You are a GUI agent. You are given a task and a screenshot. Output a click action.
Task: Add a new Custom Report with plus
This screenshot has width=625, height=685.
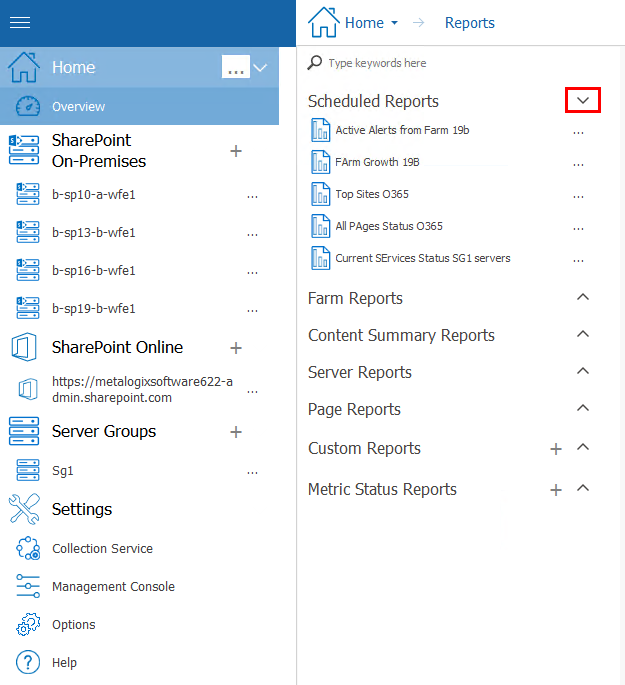pos(556,449)
